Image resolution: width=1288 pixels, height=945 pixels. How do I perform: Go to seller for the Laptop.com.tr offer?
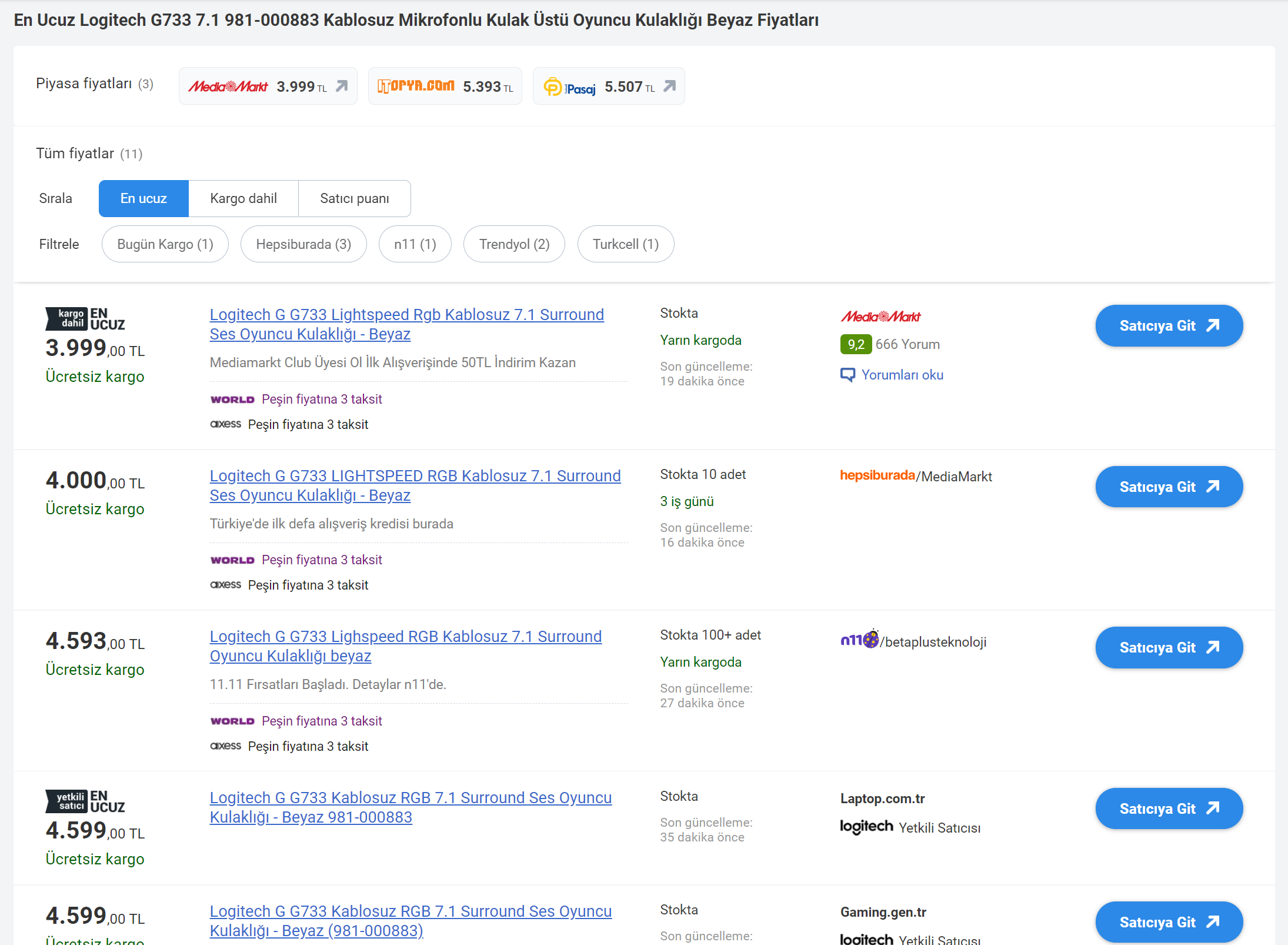pos(1169,808)
